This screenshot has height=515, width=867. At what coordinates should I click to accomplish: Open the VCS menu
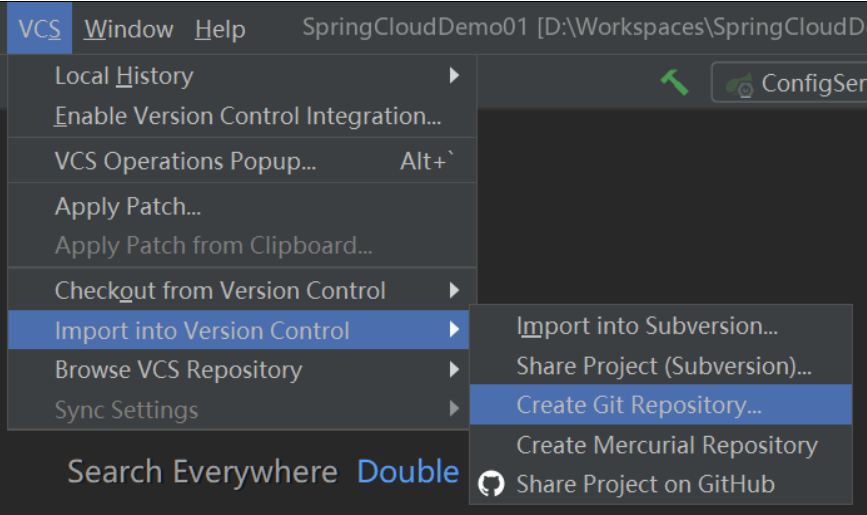(x=40, y=29)
